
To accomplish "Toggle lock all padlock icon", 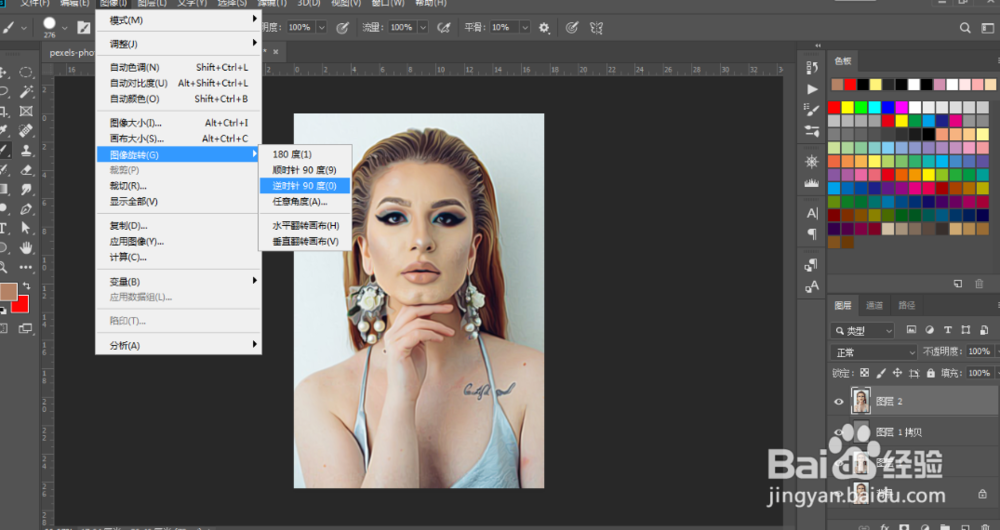I will [x=930, y=372].
